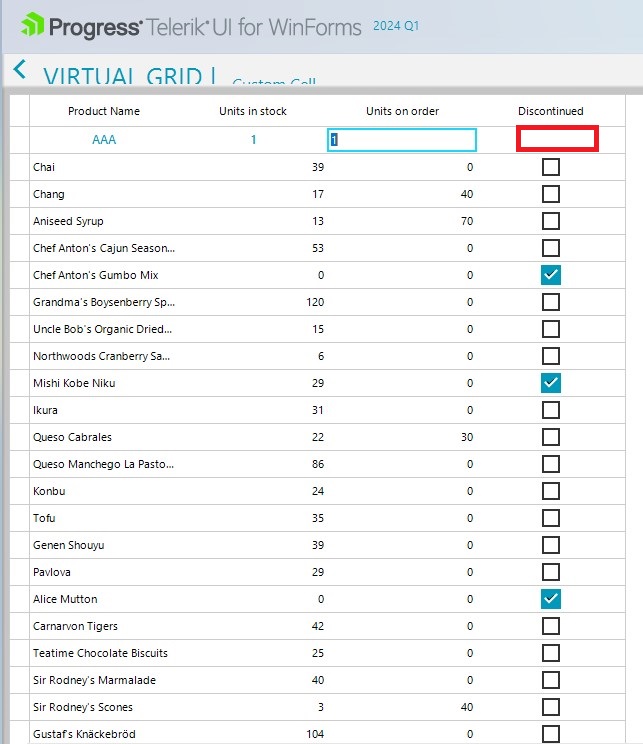This screenshot has width=643, height=744.
Task: Click the Progress logo icon
Action: [x=32, y=25]
